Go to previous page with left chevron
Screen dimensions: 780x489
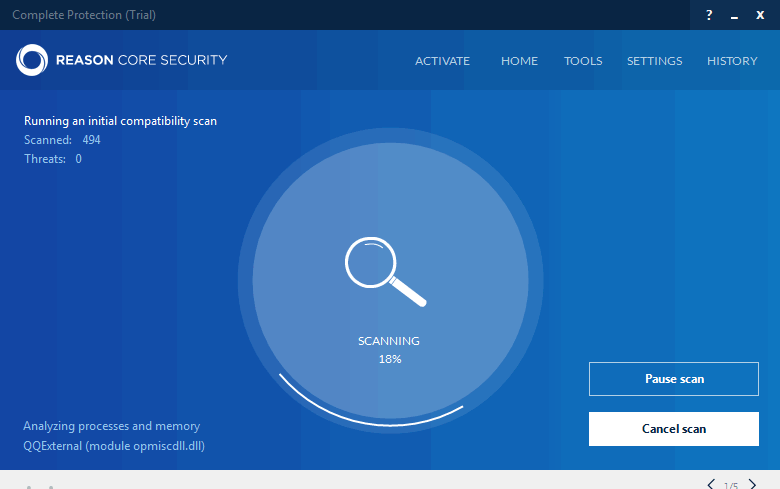711,484
